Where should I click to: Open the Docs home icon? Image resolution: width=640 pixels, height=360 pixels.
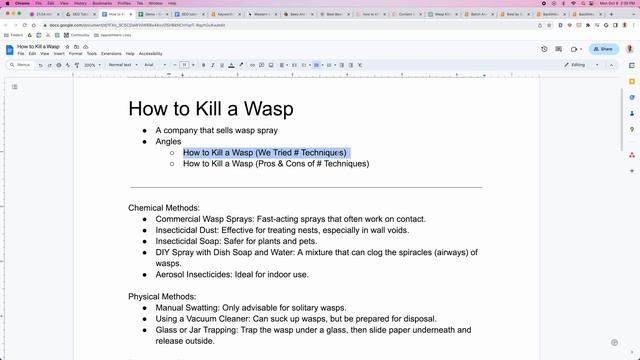[x=9, y=50]
